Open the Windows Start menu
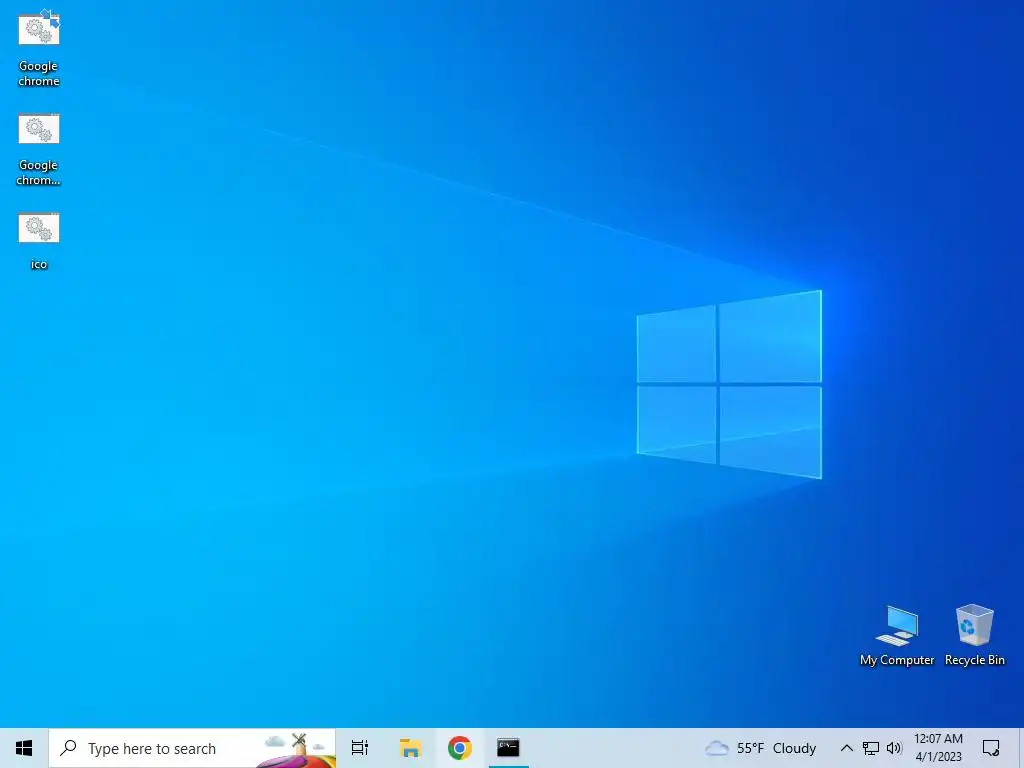1024x768 pixels. point(24,748)
